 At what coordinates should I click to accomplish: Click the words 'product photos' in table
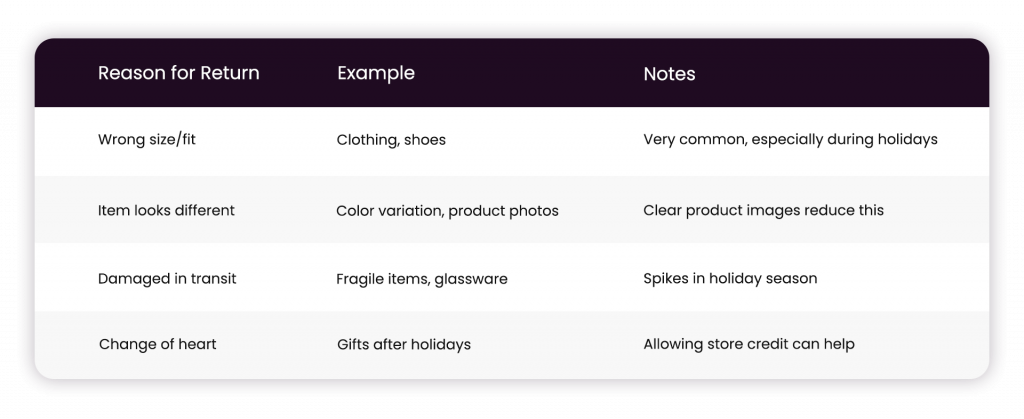tap(503, 211)
